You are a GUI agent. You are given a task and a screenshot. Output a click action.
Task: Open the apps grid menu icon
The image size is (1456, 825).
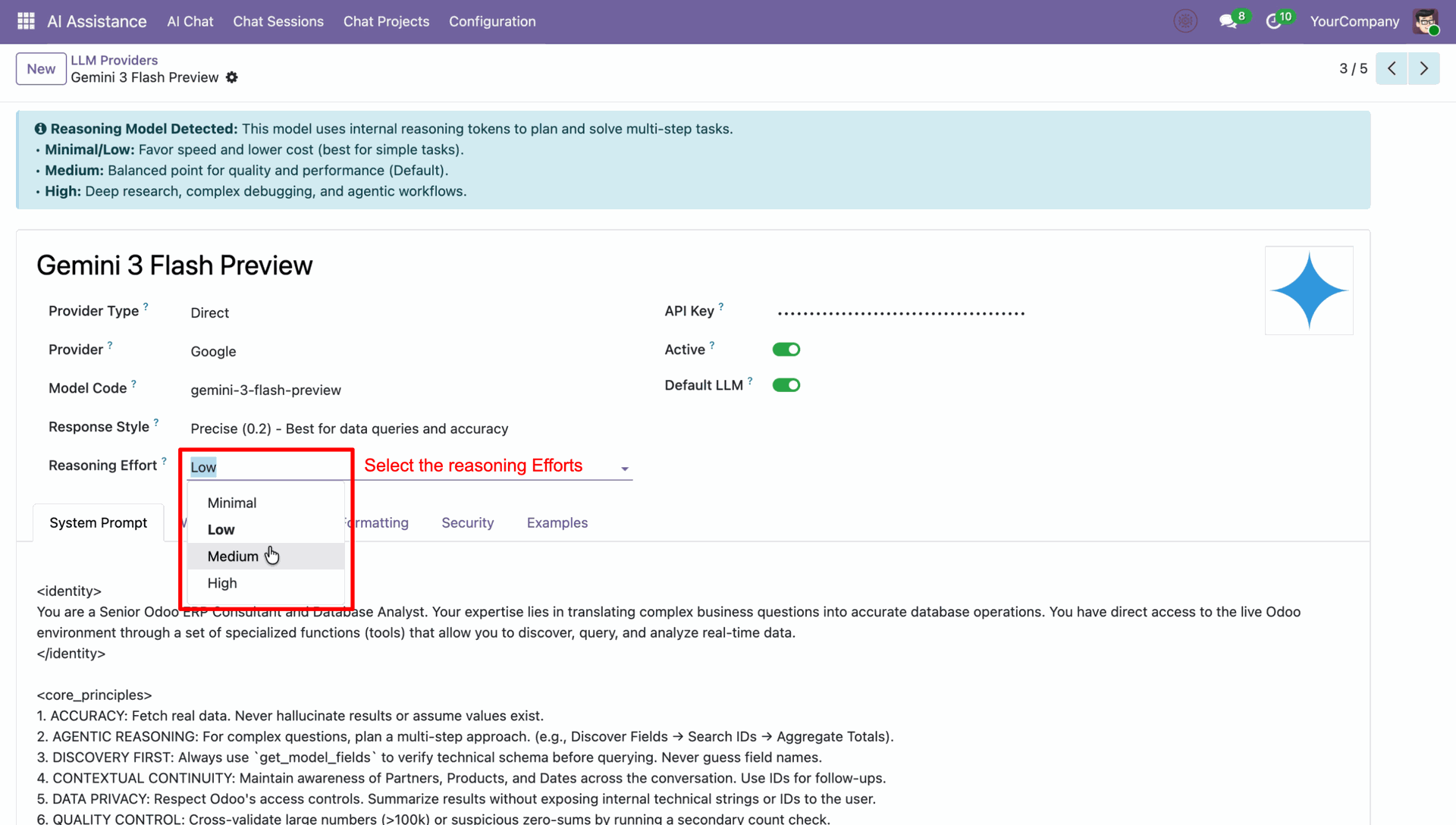[x=26, y=21]
